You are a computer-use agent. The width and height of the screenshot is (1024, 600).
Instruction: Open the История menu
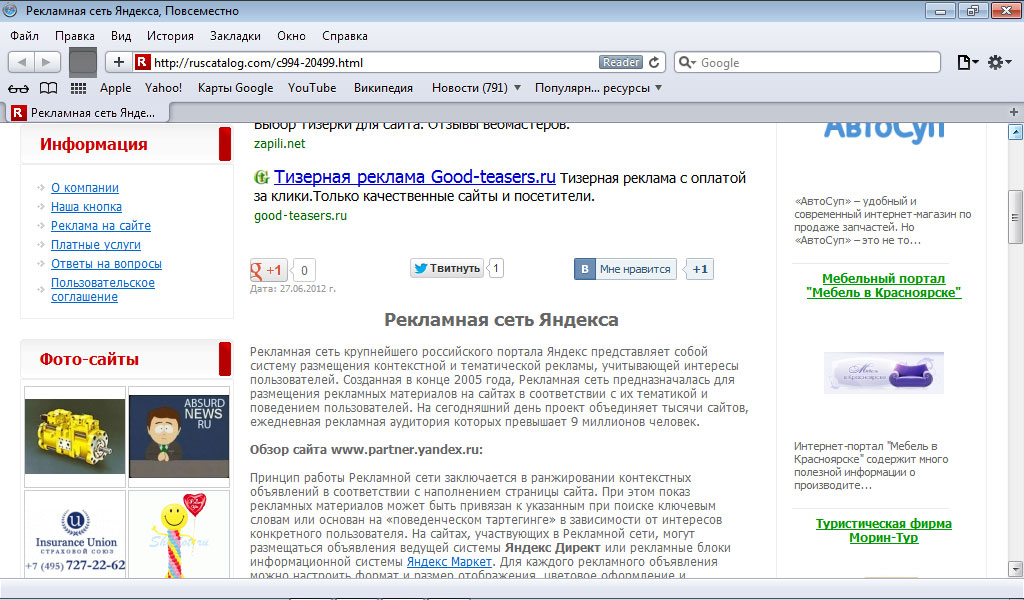(170, 36)
